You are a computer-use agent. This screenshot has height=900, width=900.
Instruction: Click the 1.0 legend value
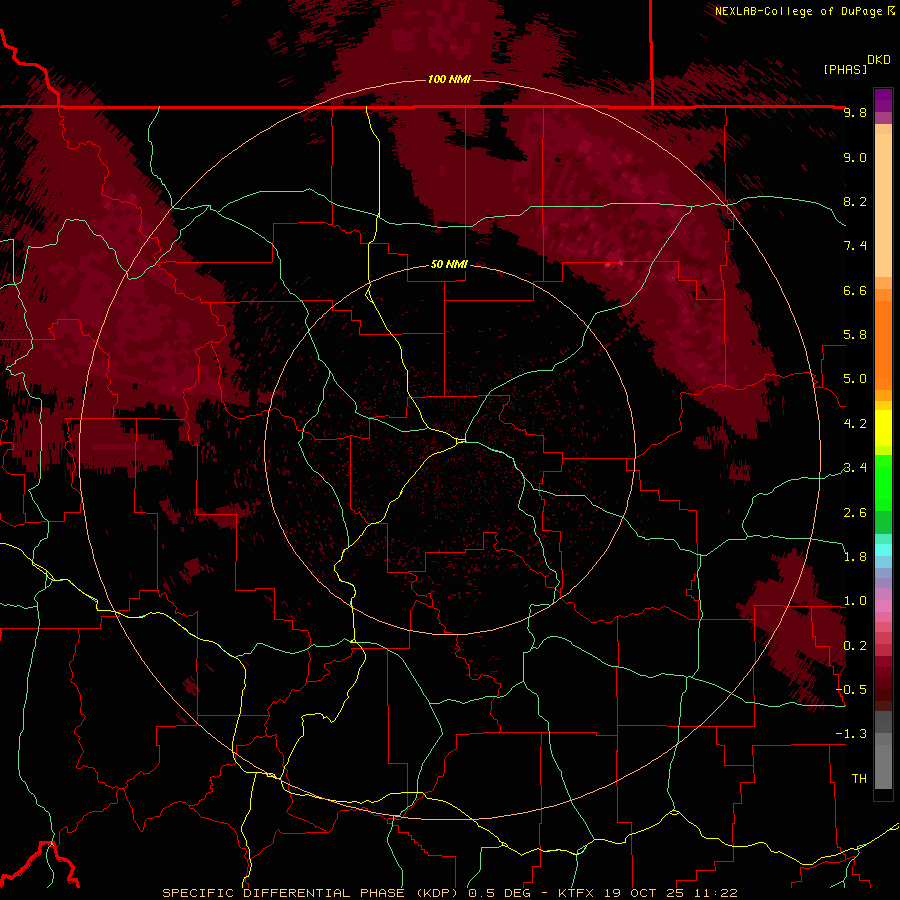point(855,601)
